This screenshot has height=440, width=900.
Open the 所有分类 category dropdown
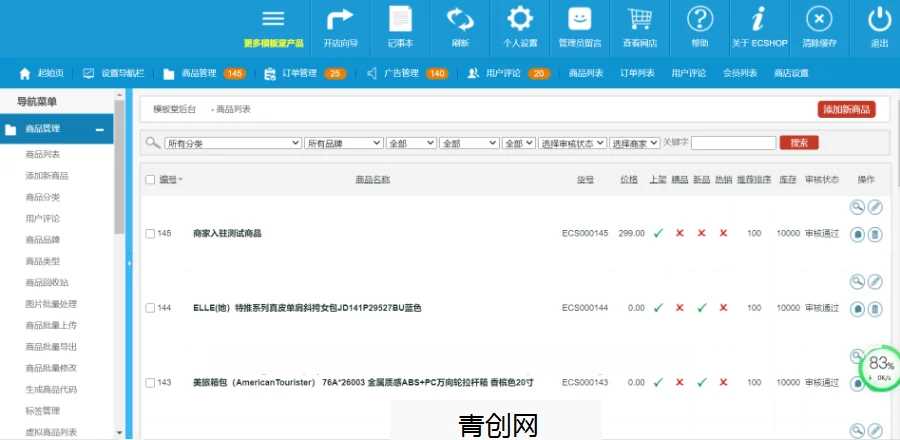(233, 143)
